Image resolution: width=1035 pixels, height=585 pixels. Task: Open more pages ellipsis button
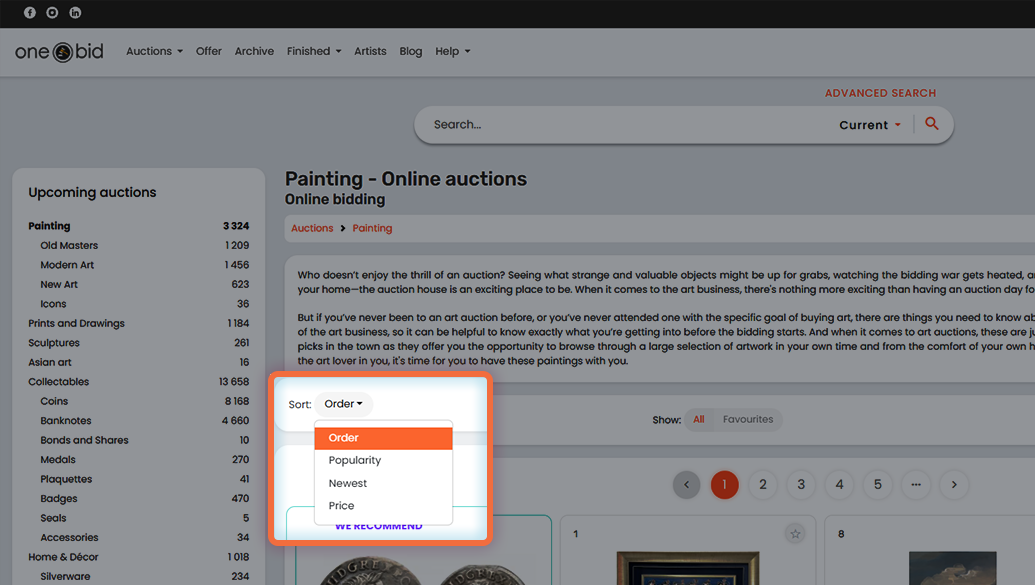point(916,485)
